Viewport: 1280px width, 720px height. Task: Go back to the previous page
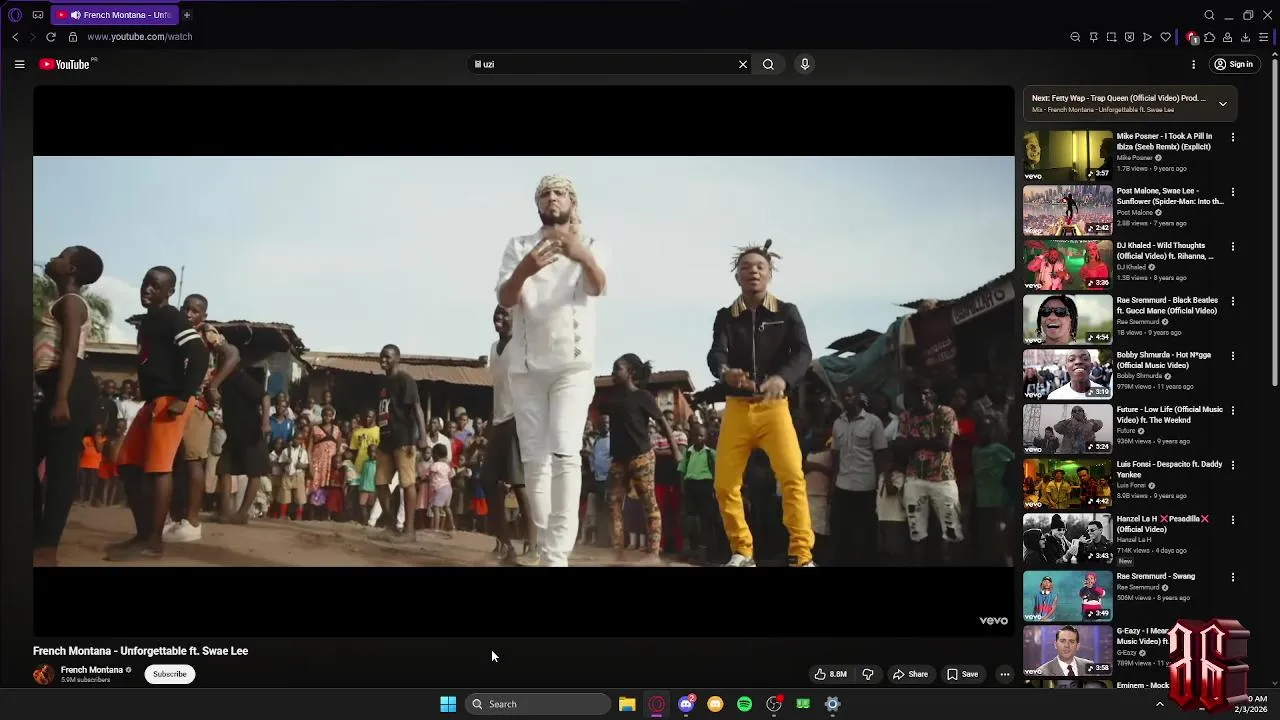[x=15, y=37]
